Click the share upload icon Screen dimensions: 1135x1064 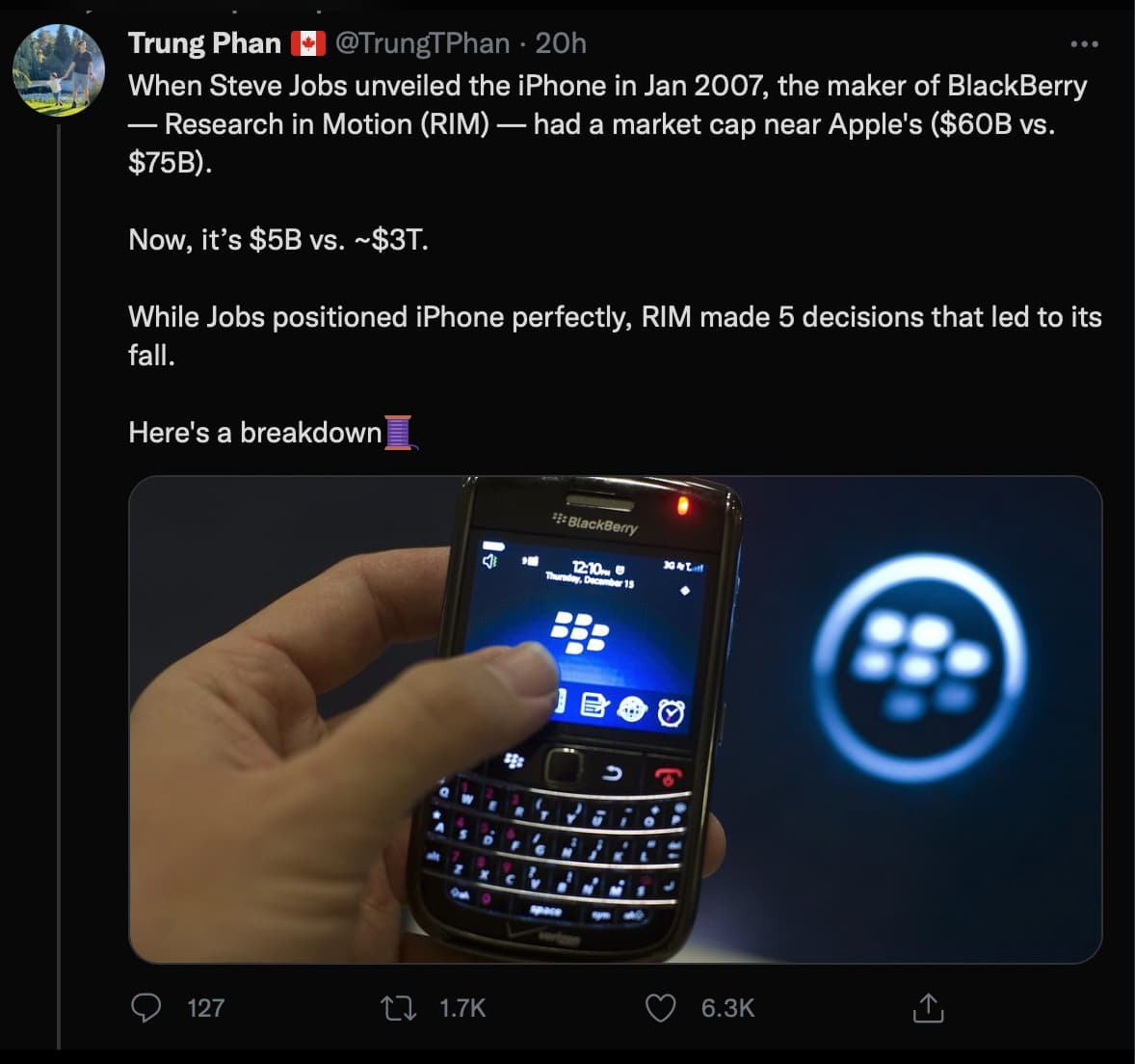tap(927, 1008)
